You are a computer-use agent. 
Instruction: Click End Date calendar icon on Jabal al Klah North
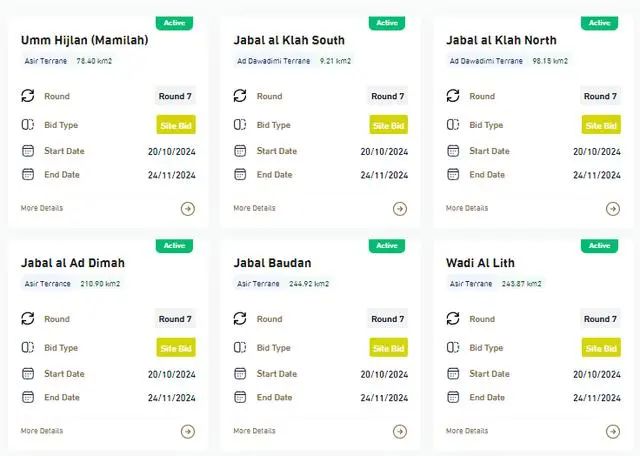coord(453,175)
